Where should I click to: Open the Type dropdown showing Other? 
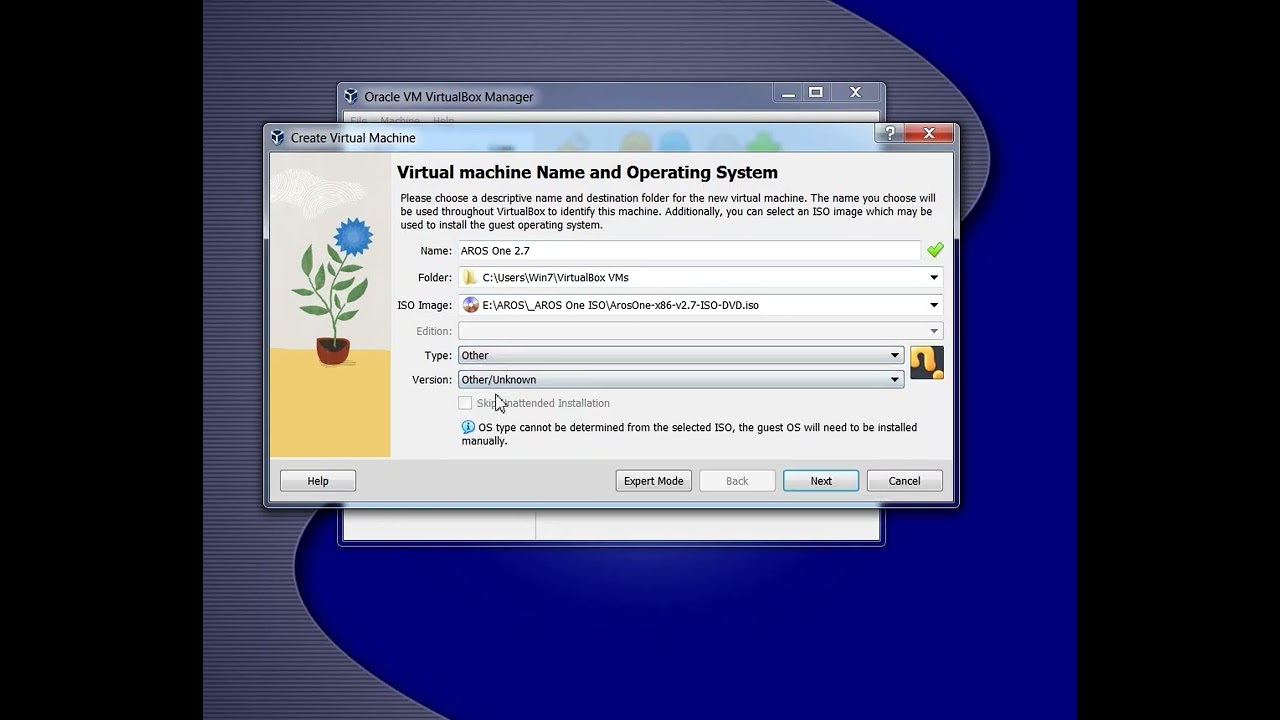click(x=681, y=355)
